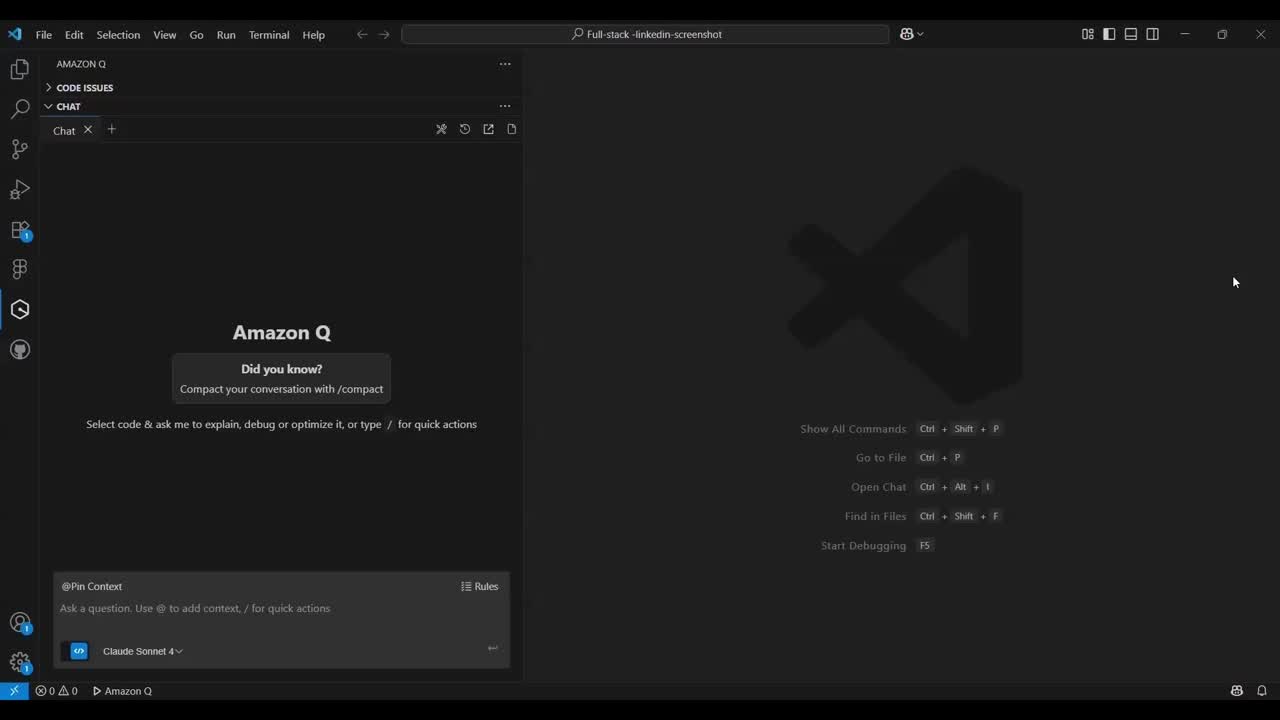Viewport: 1280px width, 720px height.
Task: Select the Amazon Q activity bar icon
Action: point(20,309)
